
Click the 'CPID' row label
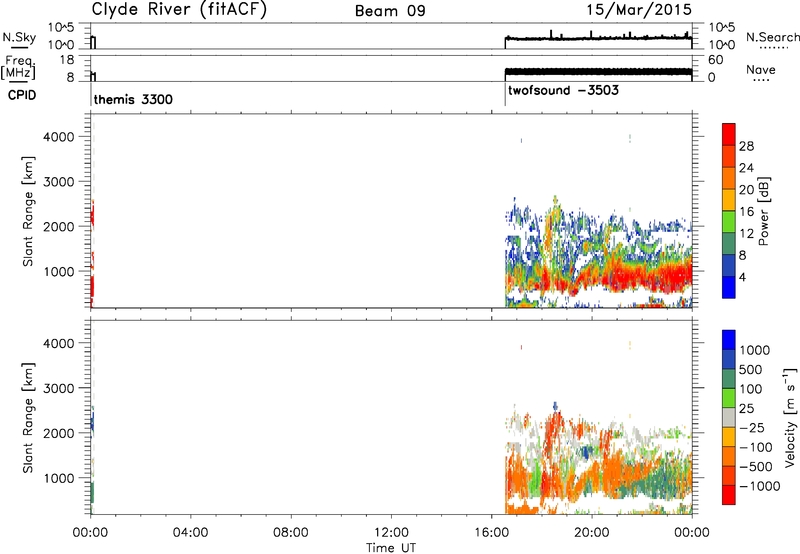(22, 95)
